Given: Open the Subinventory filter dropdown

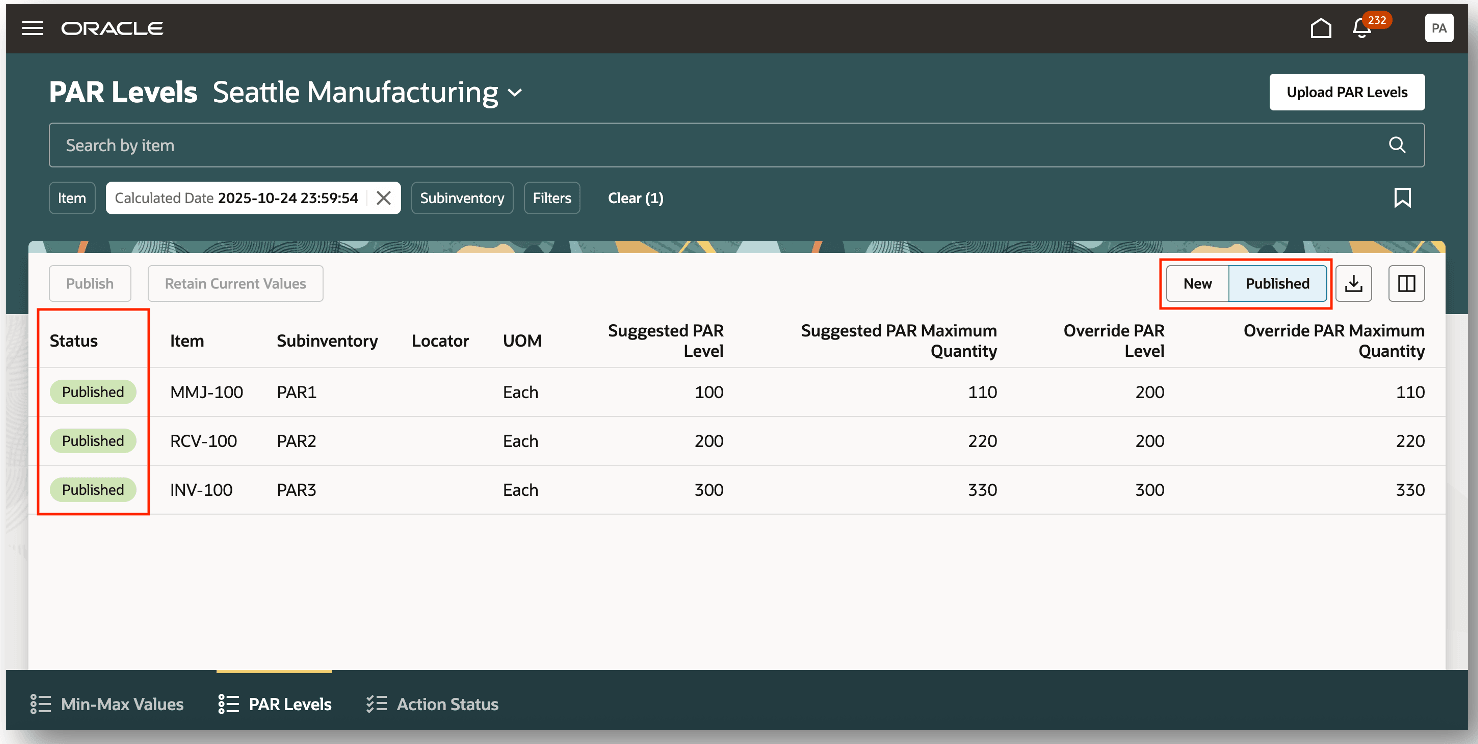Looking at the screenshot, I should (x=462, y=198).
